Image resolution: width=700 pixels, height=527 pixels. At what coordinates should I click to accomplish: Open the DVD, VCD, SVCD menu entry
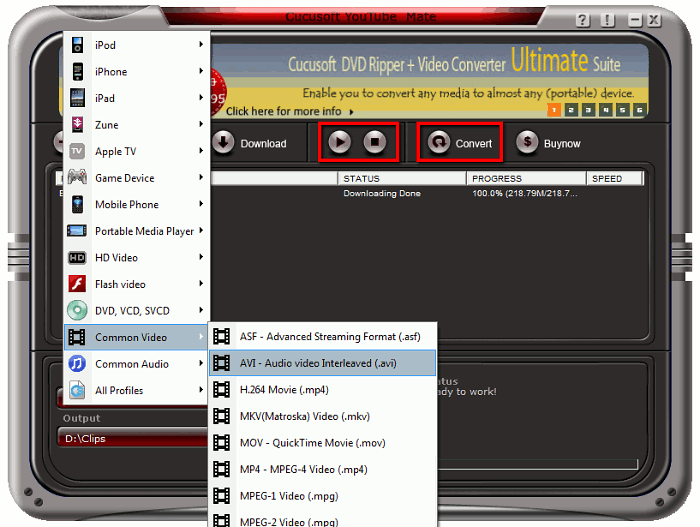[137, 310]
